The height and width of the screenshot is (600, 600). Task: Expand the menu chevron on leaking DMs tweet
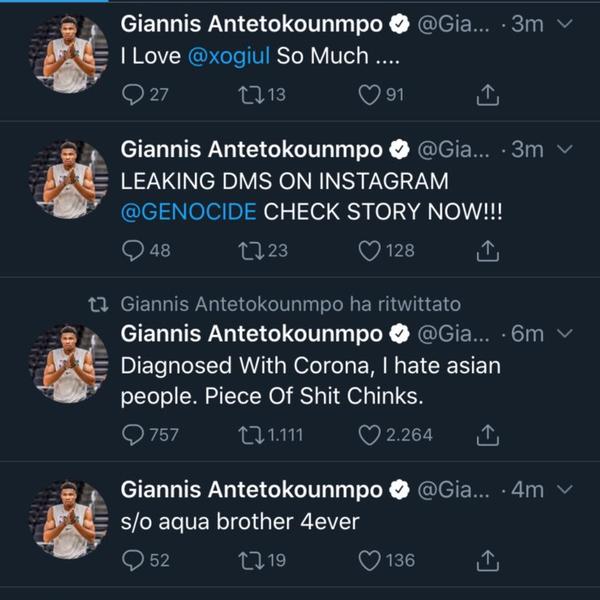click(x=563, y=149)
